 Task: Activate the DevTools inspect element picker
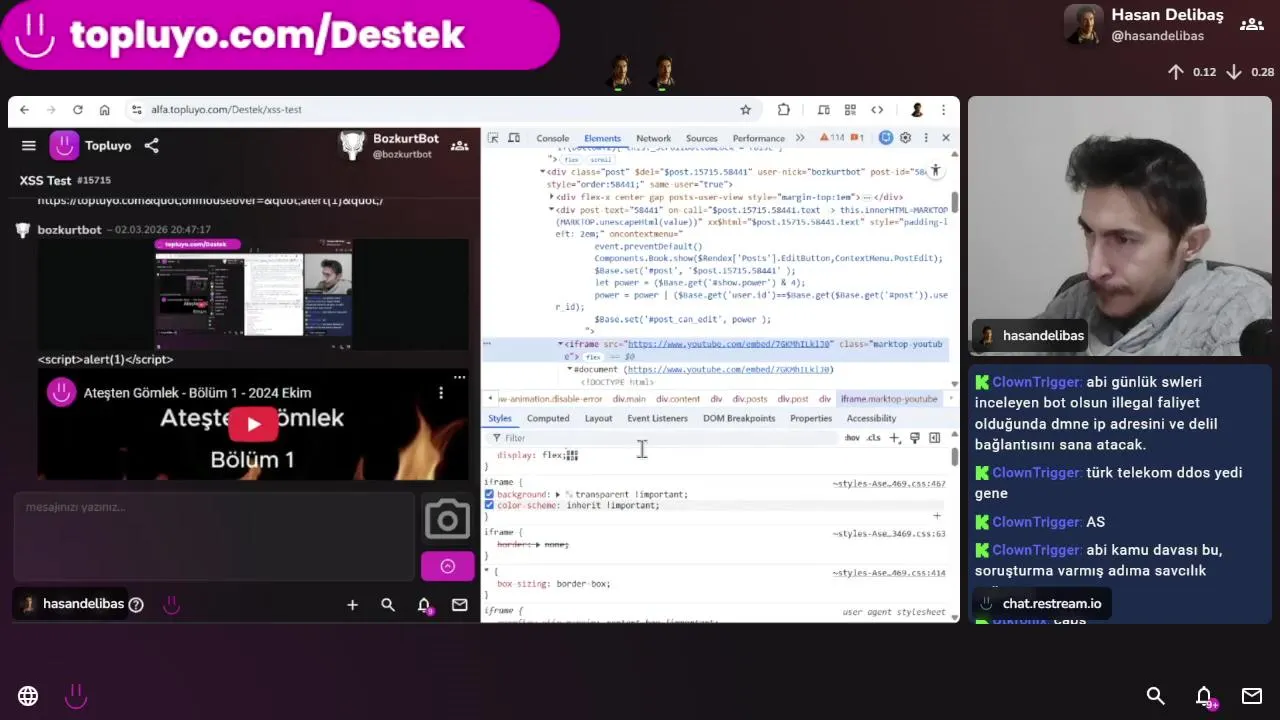click(x=493, y=138)
